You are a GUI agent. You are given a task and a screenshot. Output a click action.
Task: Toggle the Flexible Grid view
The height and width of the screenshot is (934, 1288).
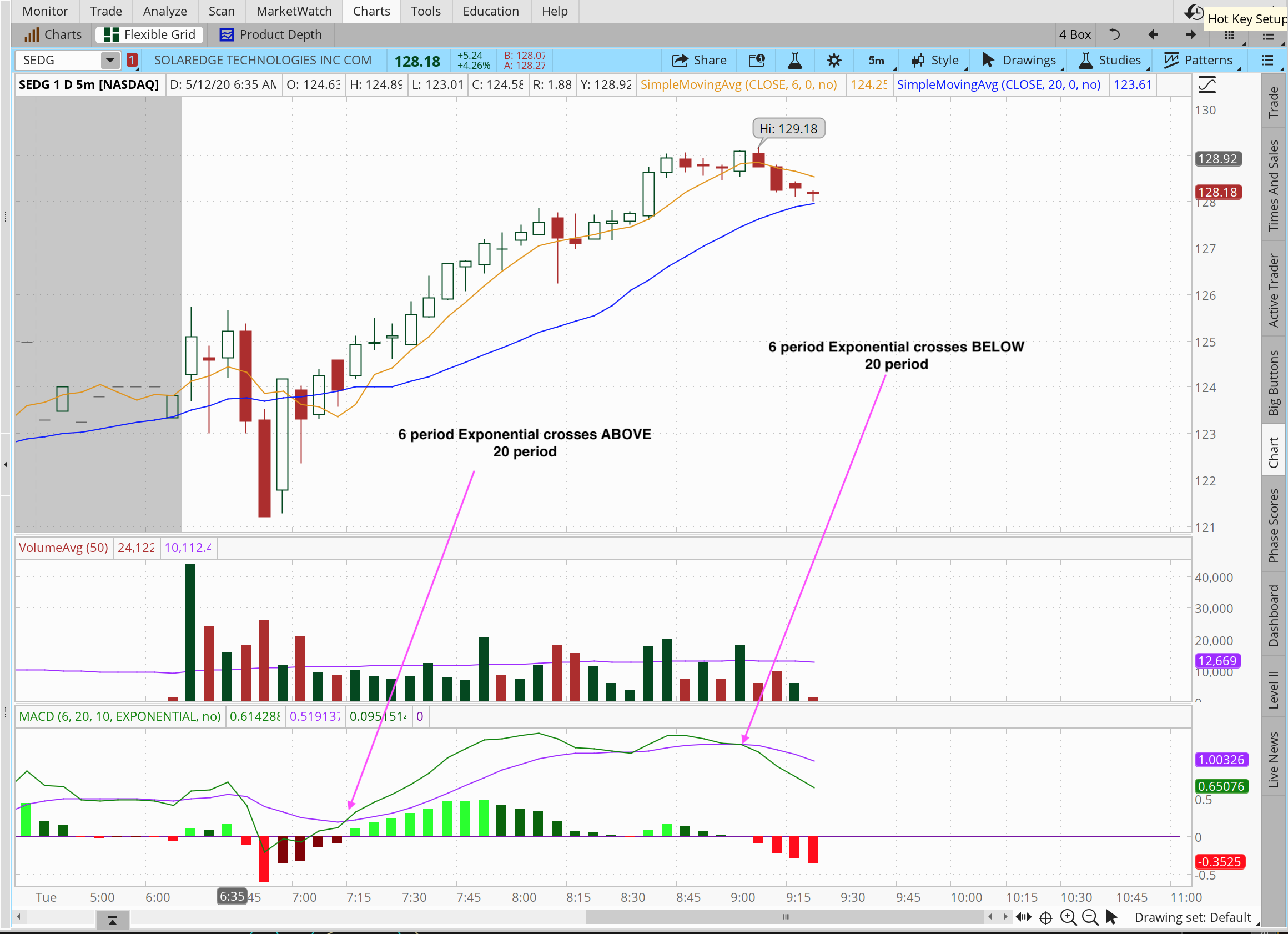pyautogui.click(x=149, y=34)
